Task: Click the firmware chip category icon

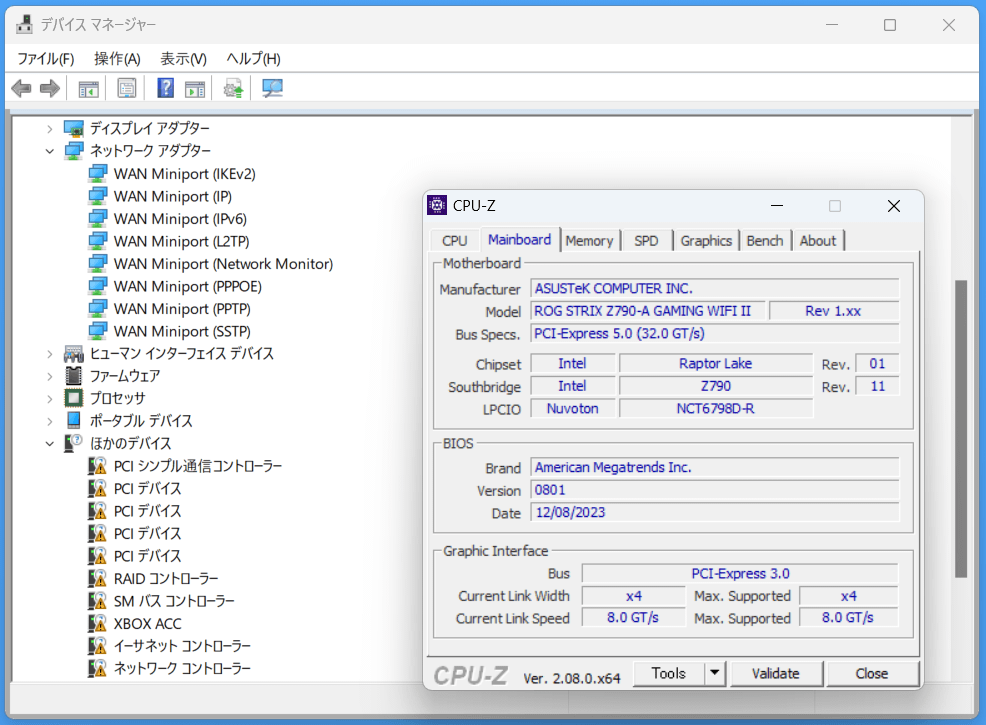Action: (74, 376)
